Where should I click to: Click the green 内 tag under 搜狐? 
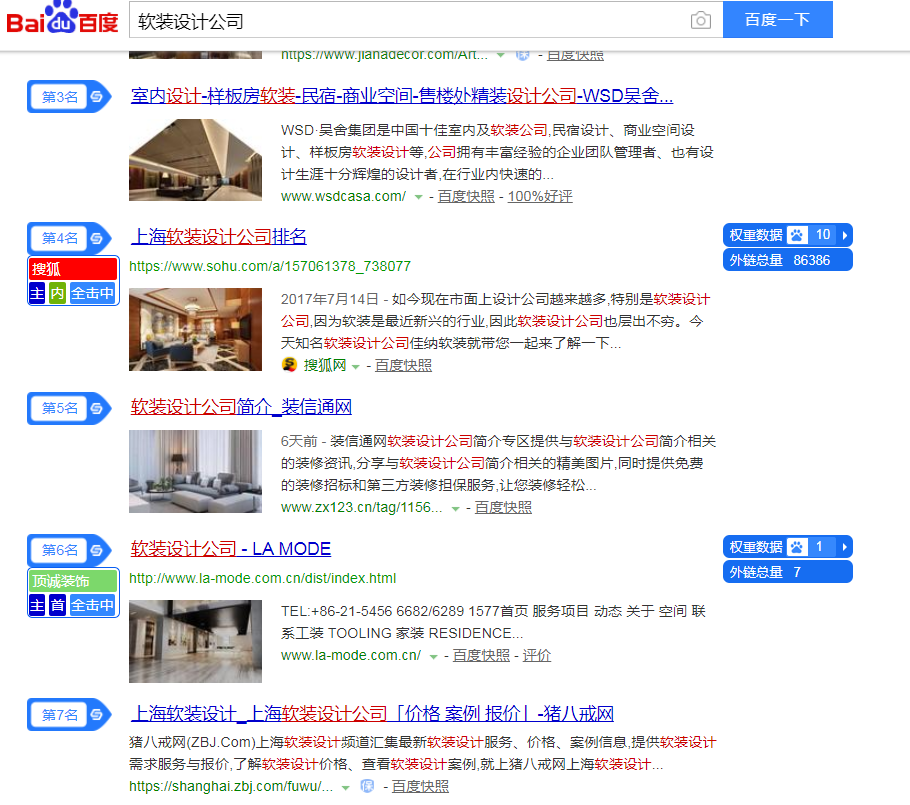tap(57, 294)
